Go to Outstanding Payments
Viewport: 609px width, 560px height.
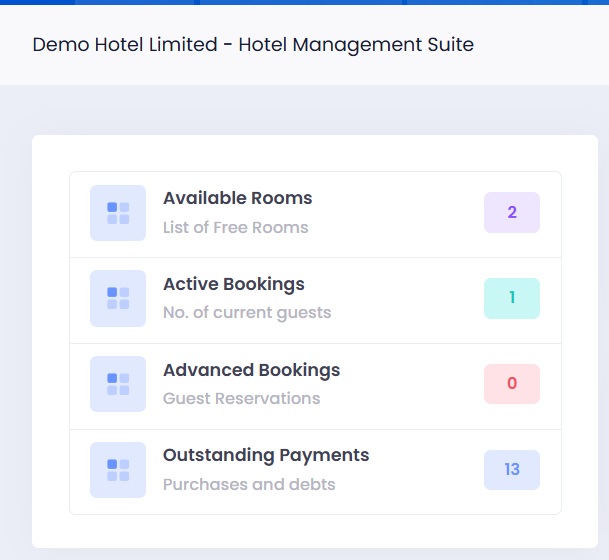pyautogui.click(x=266, y=455)
